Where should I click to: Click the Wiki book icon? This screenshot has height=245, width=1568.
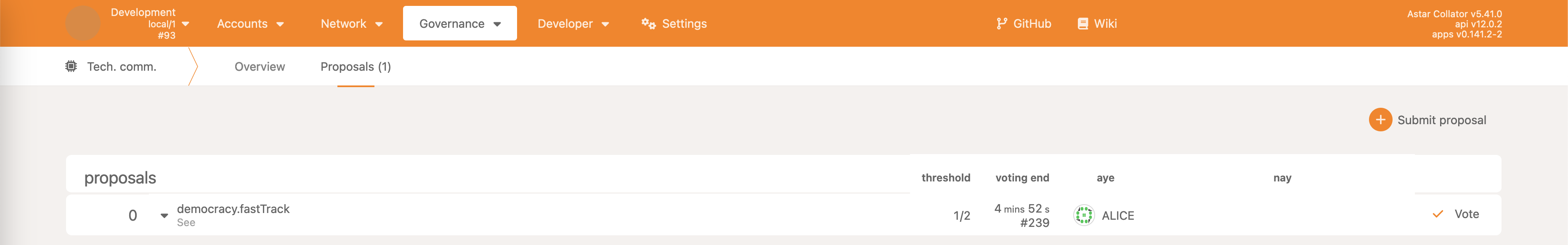[1083, 24]
